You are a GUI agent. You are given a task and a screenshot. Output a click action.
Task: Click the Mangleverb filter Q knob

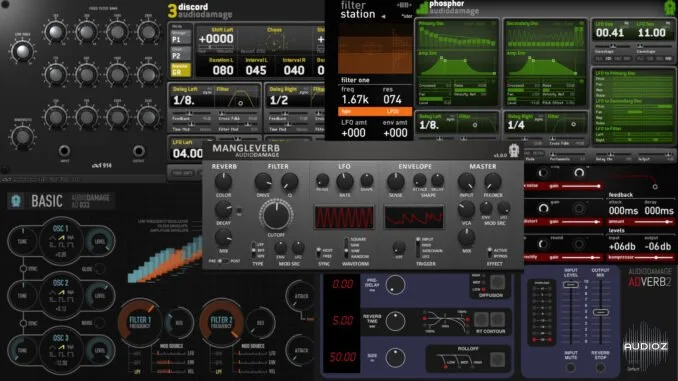(289, 182)
